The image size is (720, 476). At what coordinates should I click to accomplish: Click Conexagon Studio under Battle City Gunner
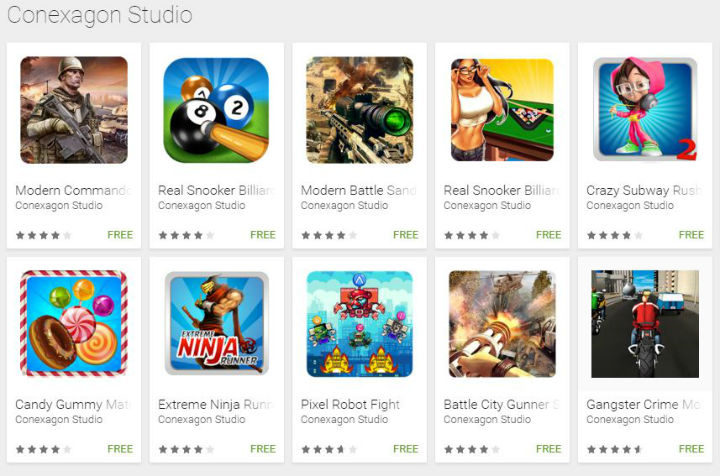(487, 420)
